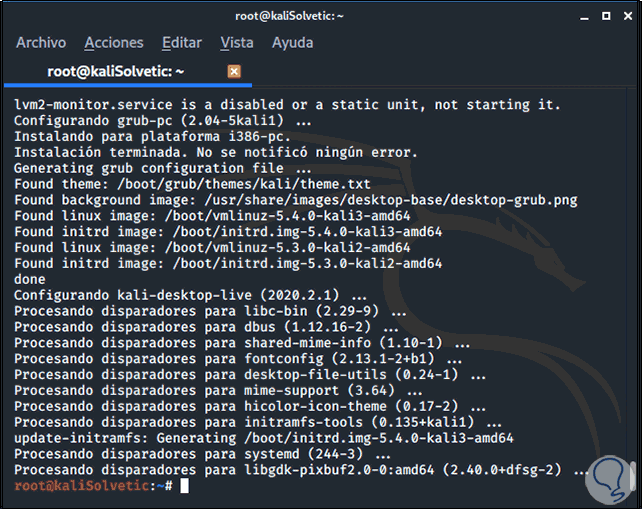Click the libgdk-pixbuf2.0-0:amd64 line

(x=301, y=470)
